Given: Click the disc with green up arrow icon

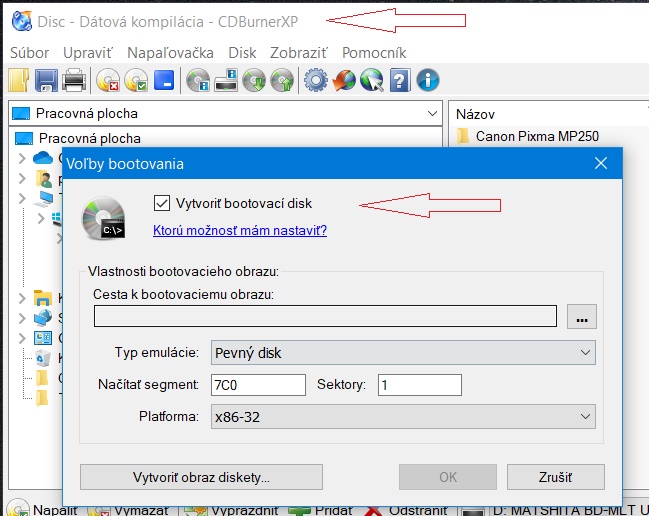Looking at the screenshot, I should tap(282, 80).
